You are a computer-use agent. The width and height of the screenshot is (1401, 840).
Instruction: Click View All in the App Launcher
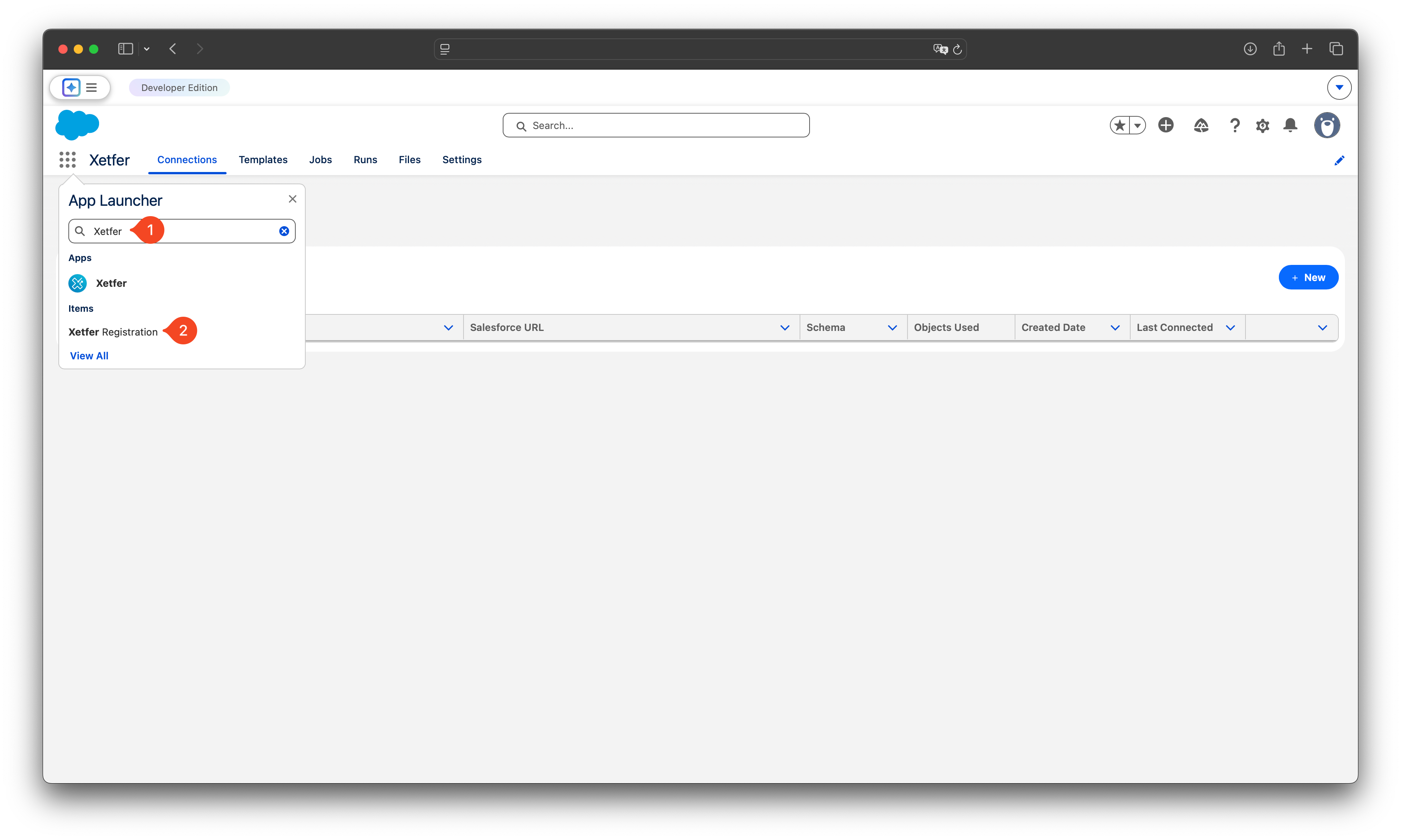click(89, 356)
